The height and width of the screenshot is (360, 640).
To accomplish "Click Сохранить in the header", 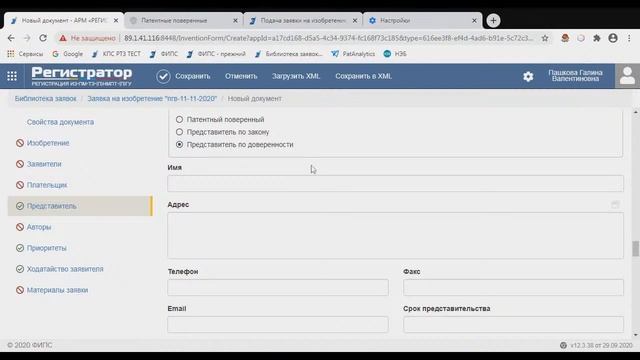I will click(x=193, y=76).
